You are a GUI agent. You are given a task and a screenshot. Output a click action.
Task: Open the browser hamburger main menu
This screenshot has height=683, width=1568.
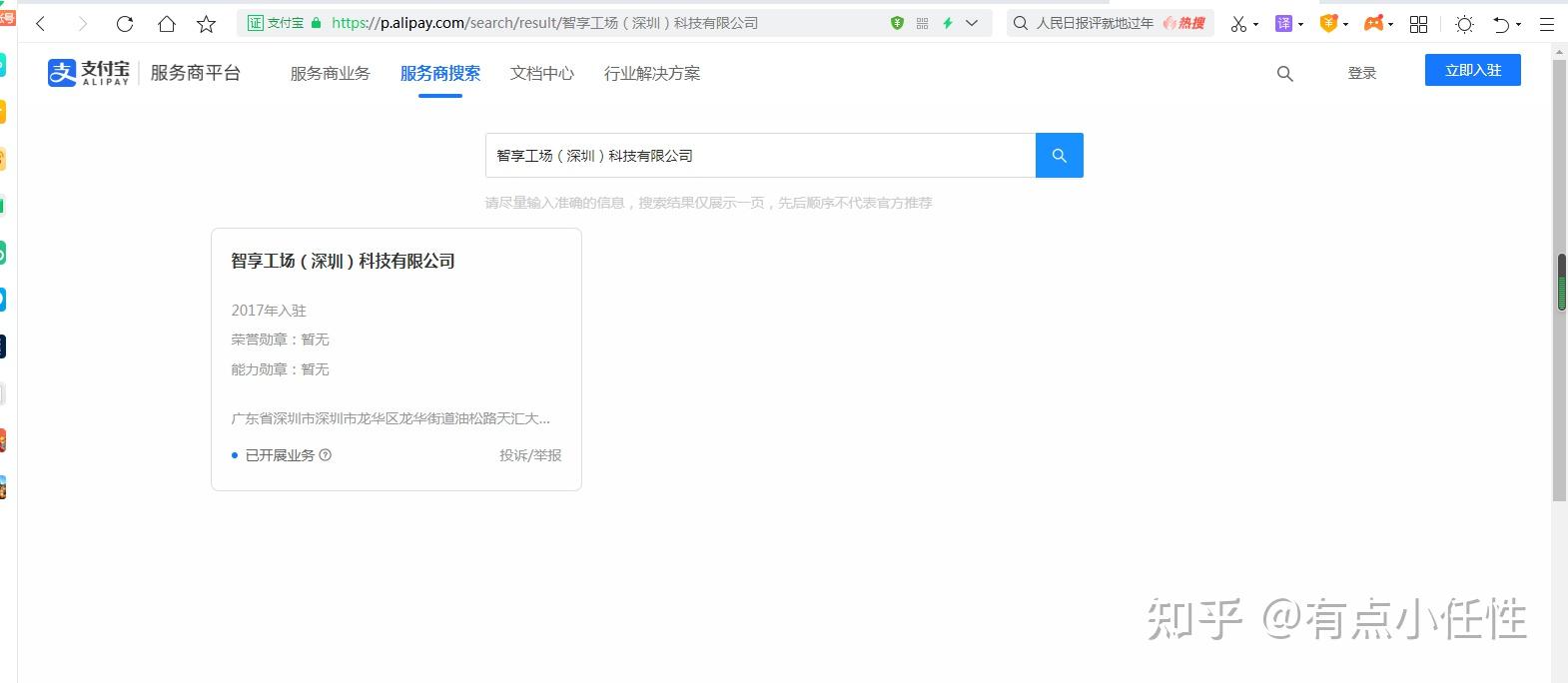pos(1547,25)
